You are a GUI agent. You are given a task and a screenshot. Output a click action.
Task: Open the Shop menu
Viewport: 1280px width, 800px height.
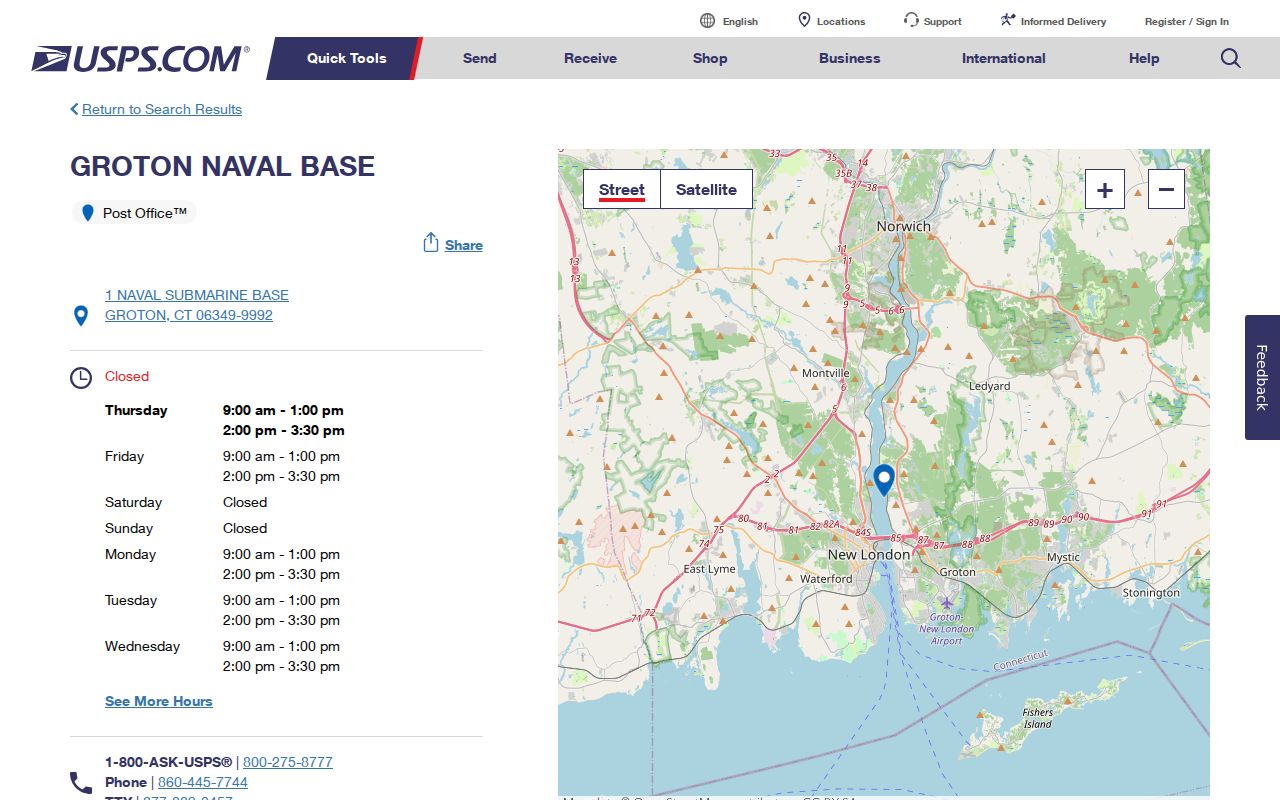click(710, 58)
